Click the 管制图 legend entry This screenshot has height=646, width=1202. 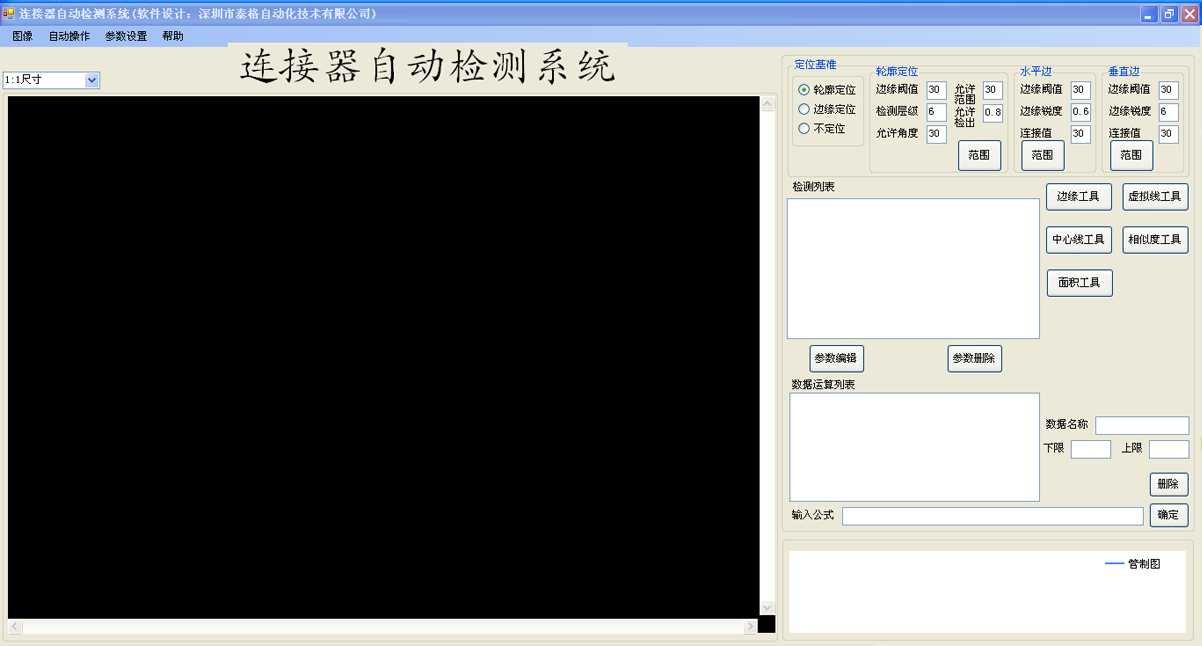click(1133, 564)
